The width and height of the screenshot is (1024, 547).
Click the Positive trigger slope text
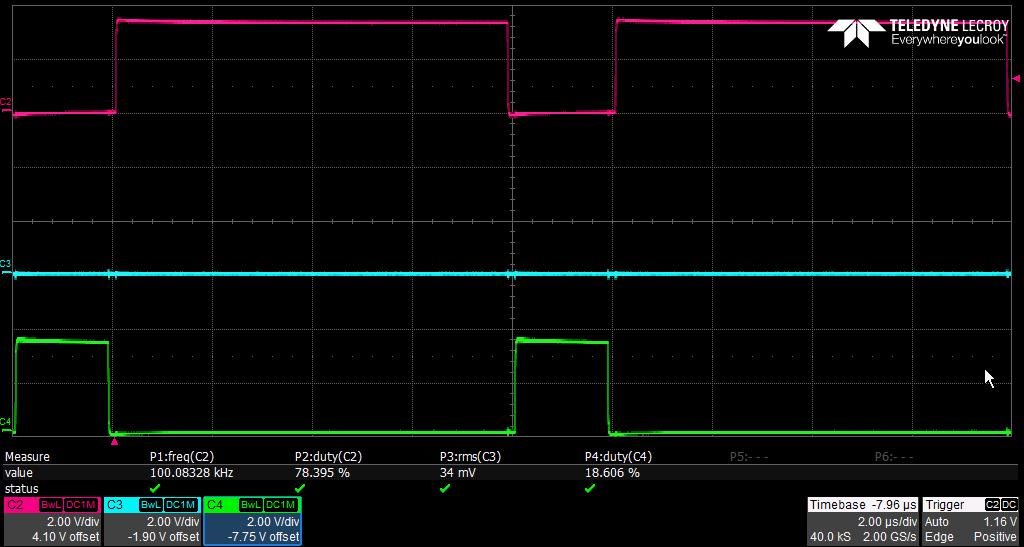point(996,537)
